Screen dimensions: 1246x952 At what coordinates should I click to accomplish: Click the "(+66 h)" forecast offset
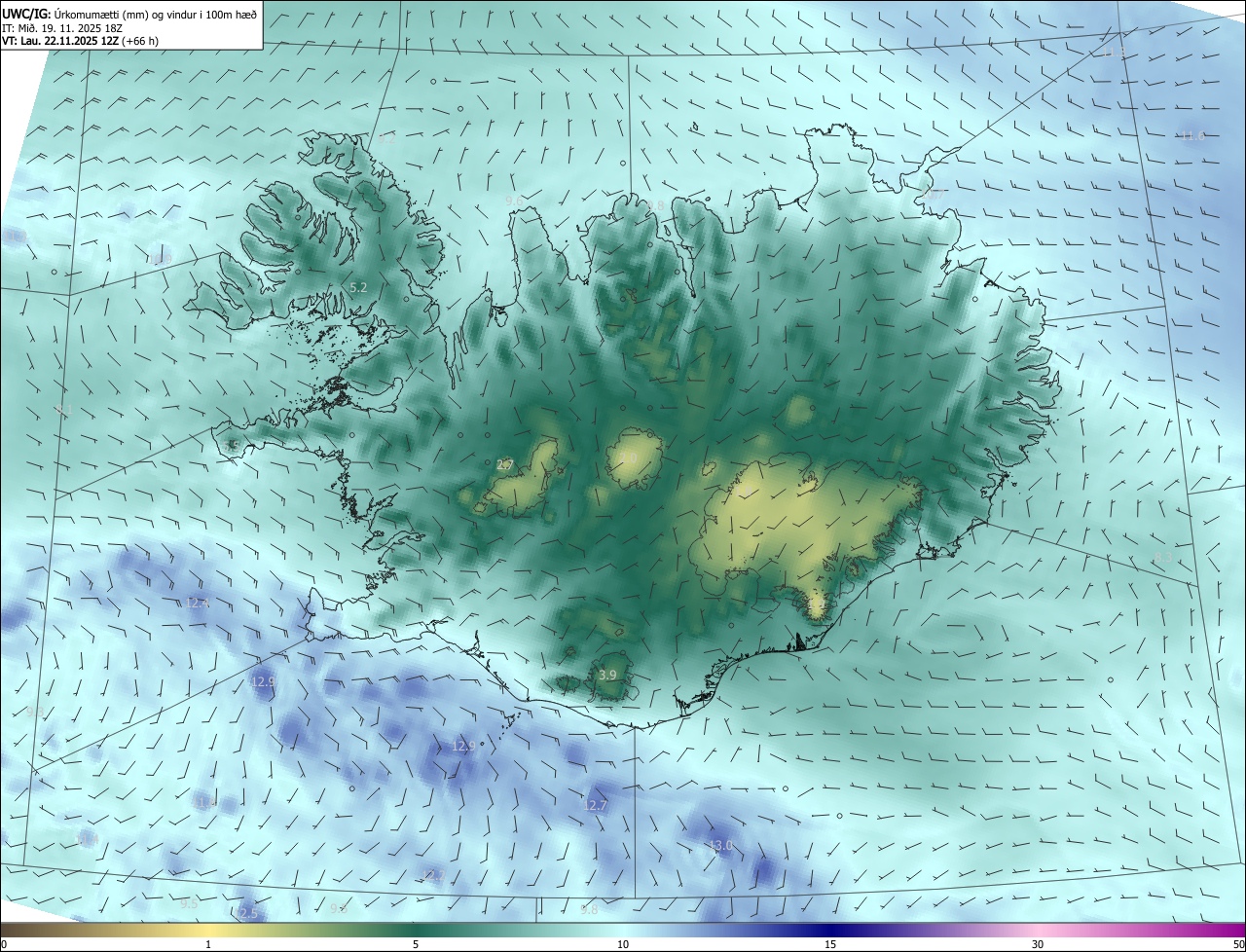[140, 41]
